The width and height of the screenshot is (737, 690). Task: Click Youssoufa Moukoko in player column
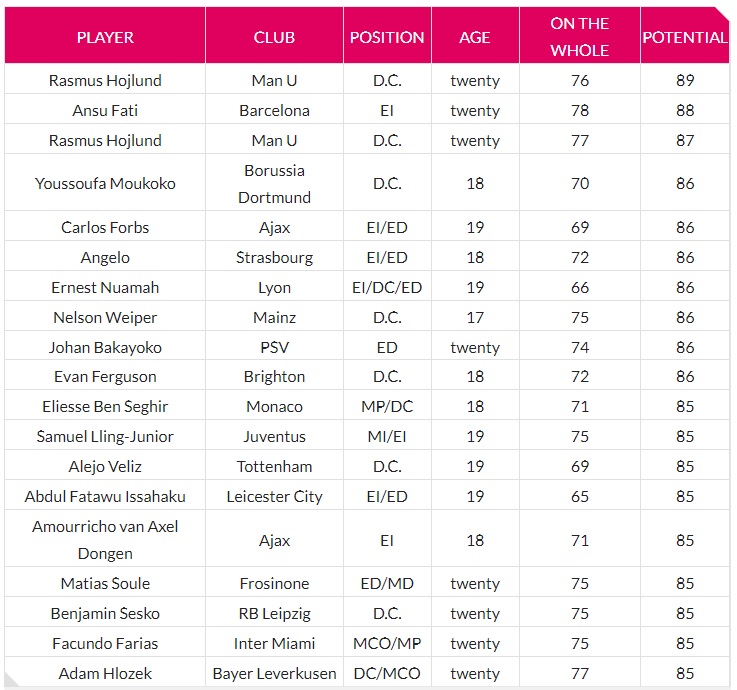pos(105,183)
